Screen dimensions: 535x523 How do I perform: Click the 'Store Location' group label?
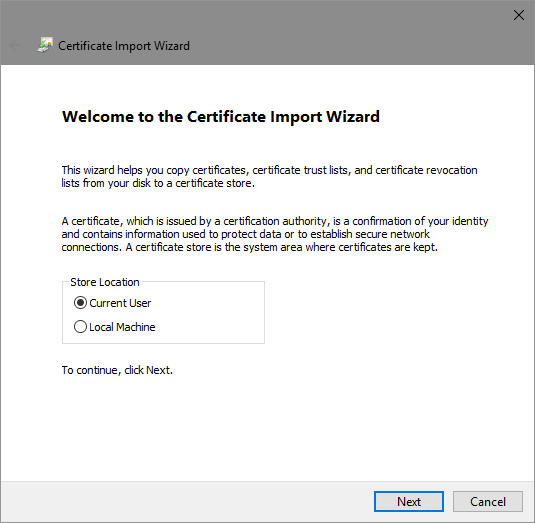105,282
